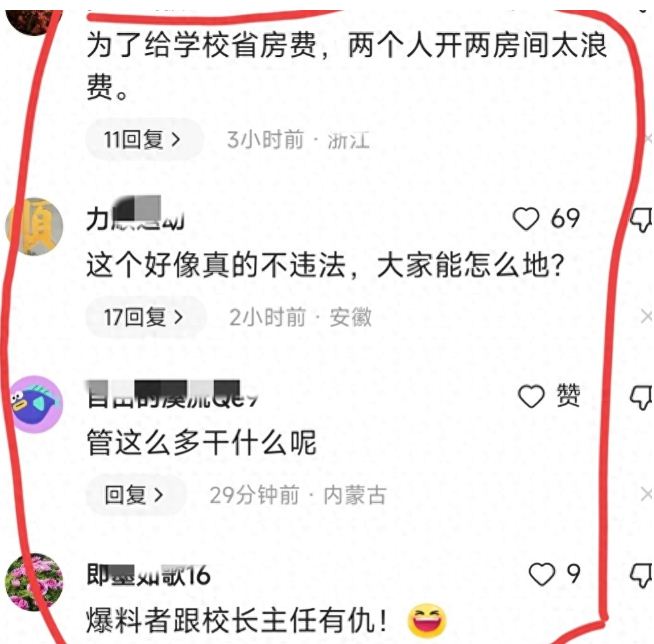Open the 回复 button under 内蒙古 comment
The height and width of the screenshot is (644, 654).
pyautogui.click(x=136, y=495)
